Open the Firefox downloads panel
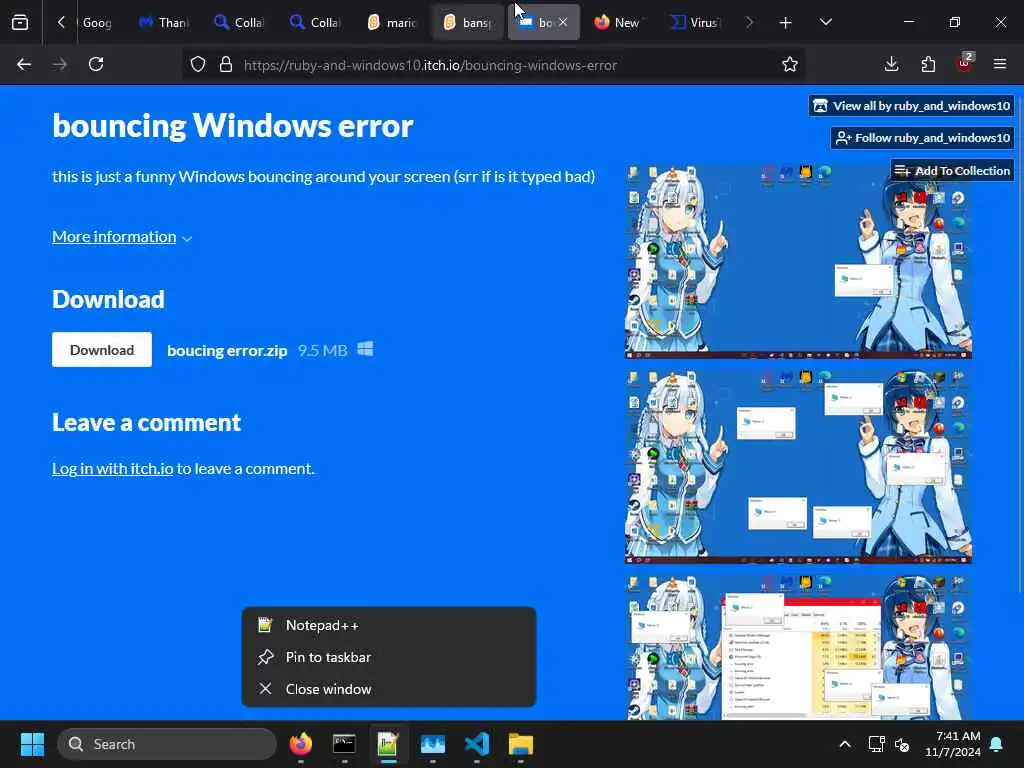1024x768 pixels. (891, 64)
